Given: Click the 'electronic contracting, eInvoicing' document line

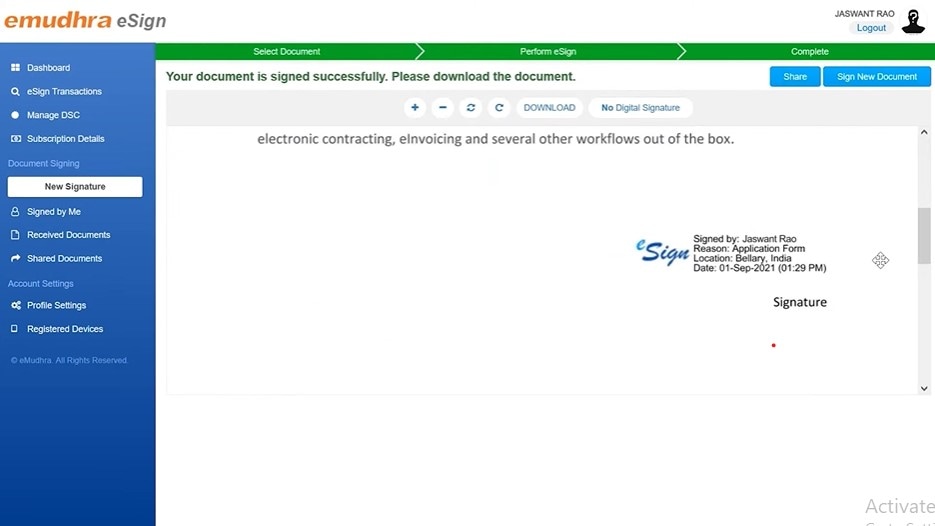Looking at the screenshot, I should tap(496, 139).
